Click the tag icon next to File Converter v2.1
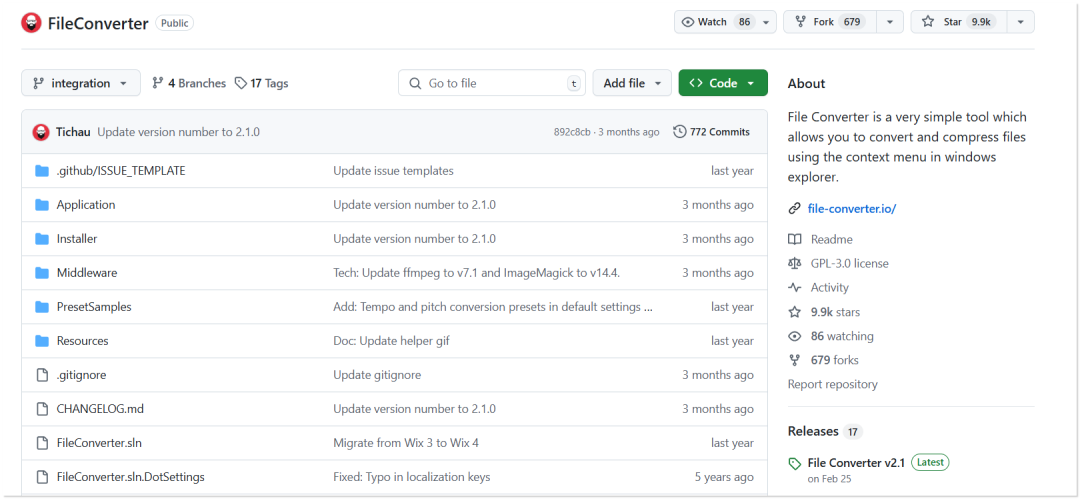Screen dimensions: 1080x499 click(x=795, y=463)
